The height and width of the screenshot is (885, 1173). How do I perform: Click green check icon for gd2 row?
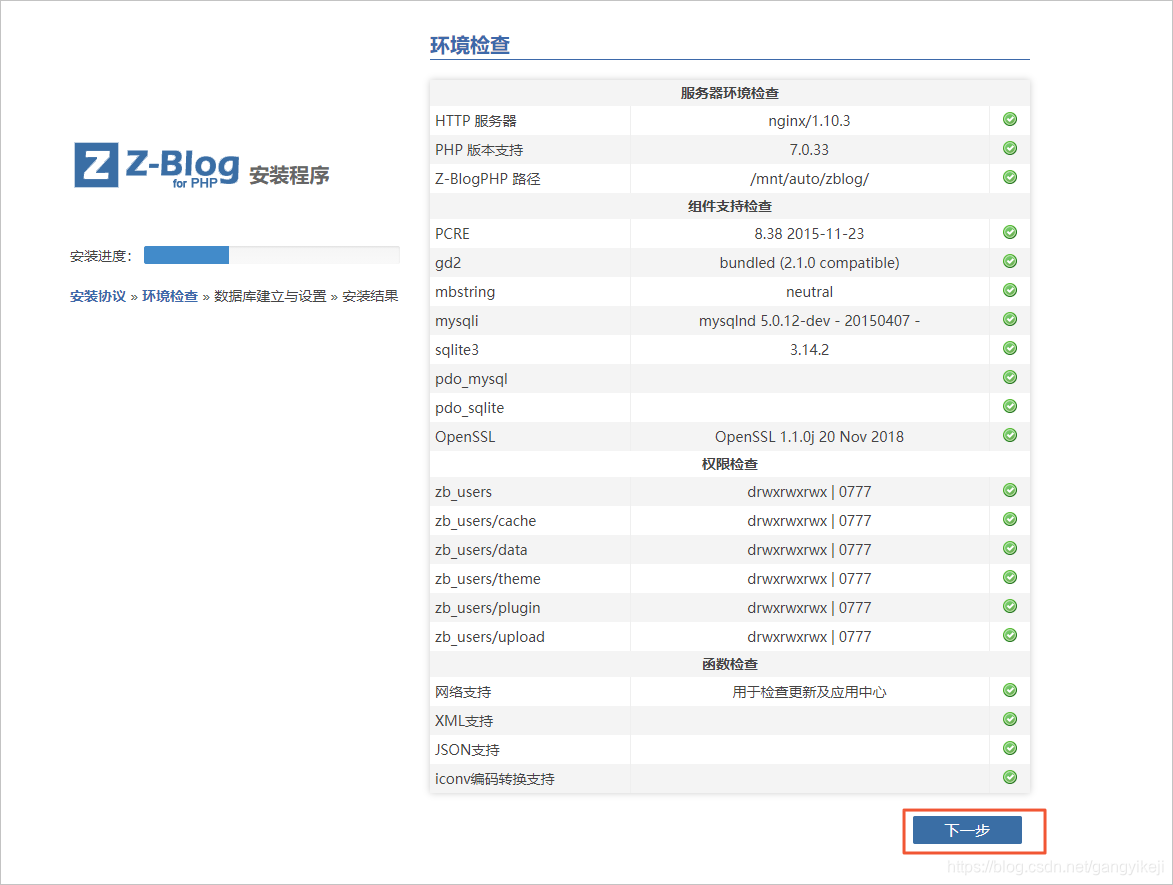click(x=1010, y=261)
